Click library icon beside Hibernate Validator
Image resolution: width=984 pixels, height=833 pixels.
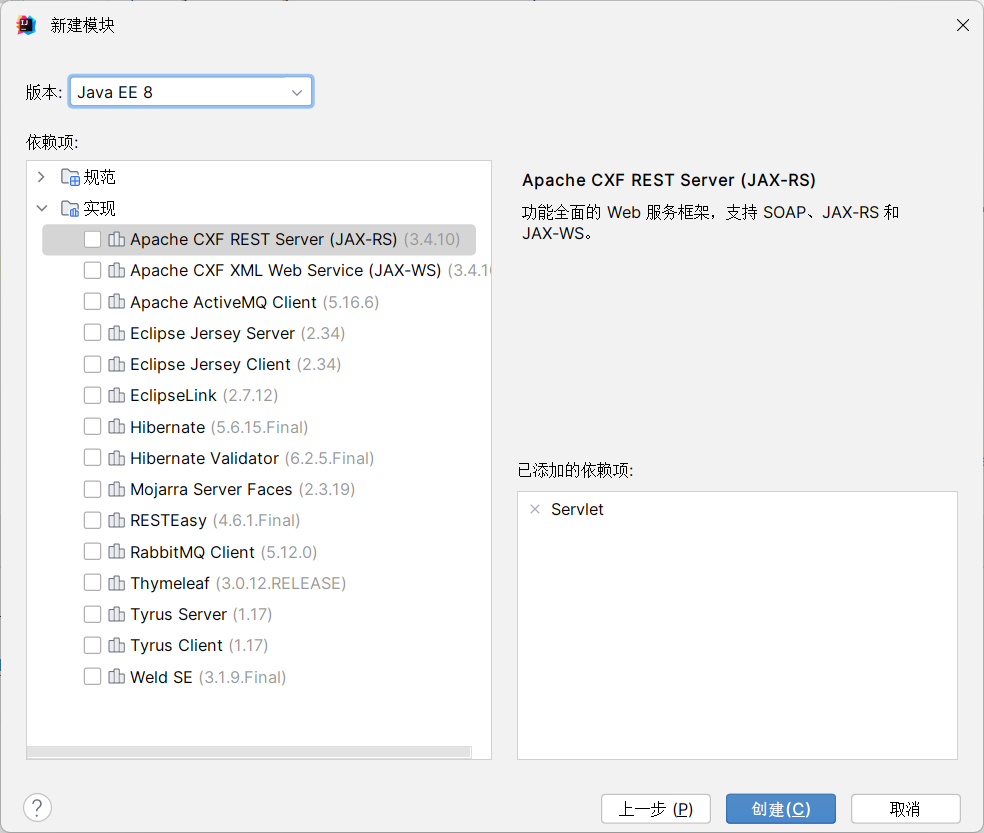point(117,458)
